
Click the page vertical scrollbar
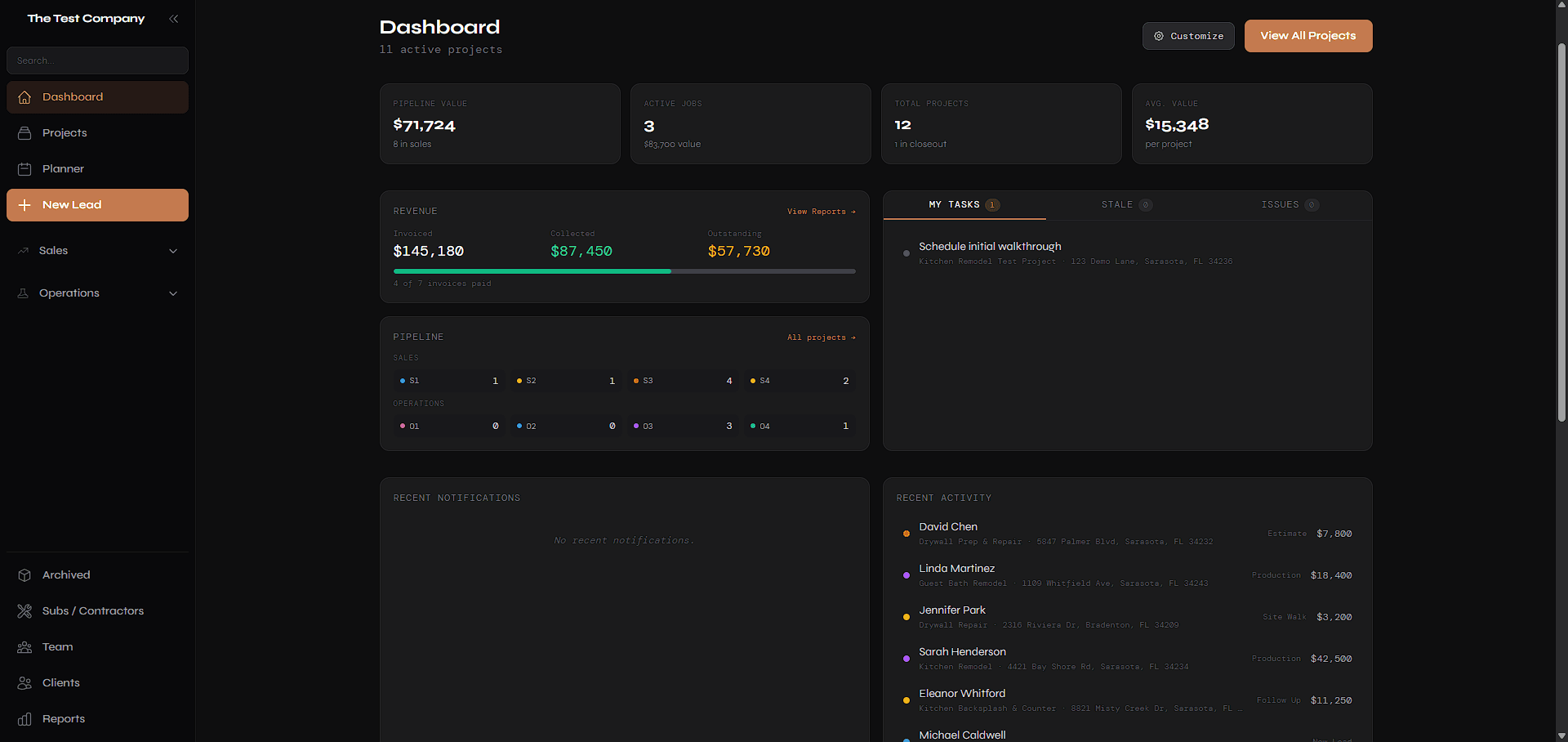pos(1561,233)
